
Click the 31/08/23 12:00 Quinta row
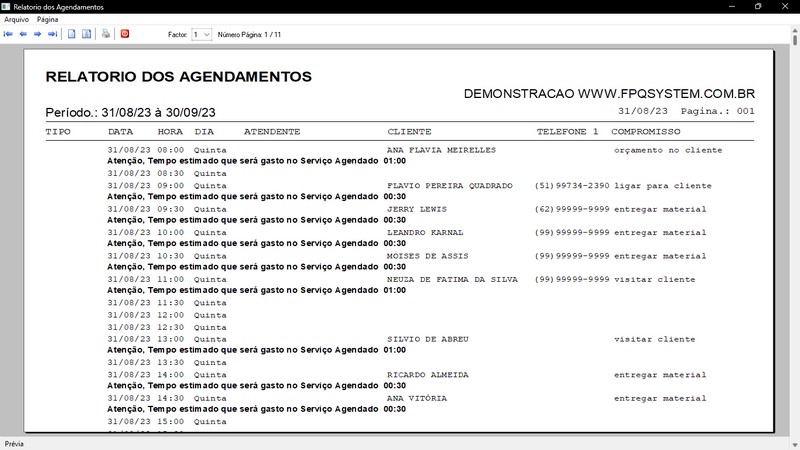167,315
